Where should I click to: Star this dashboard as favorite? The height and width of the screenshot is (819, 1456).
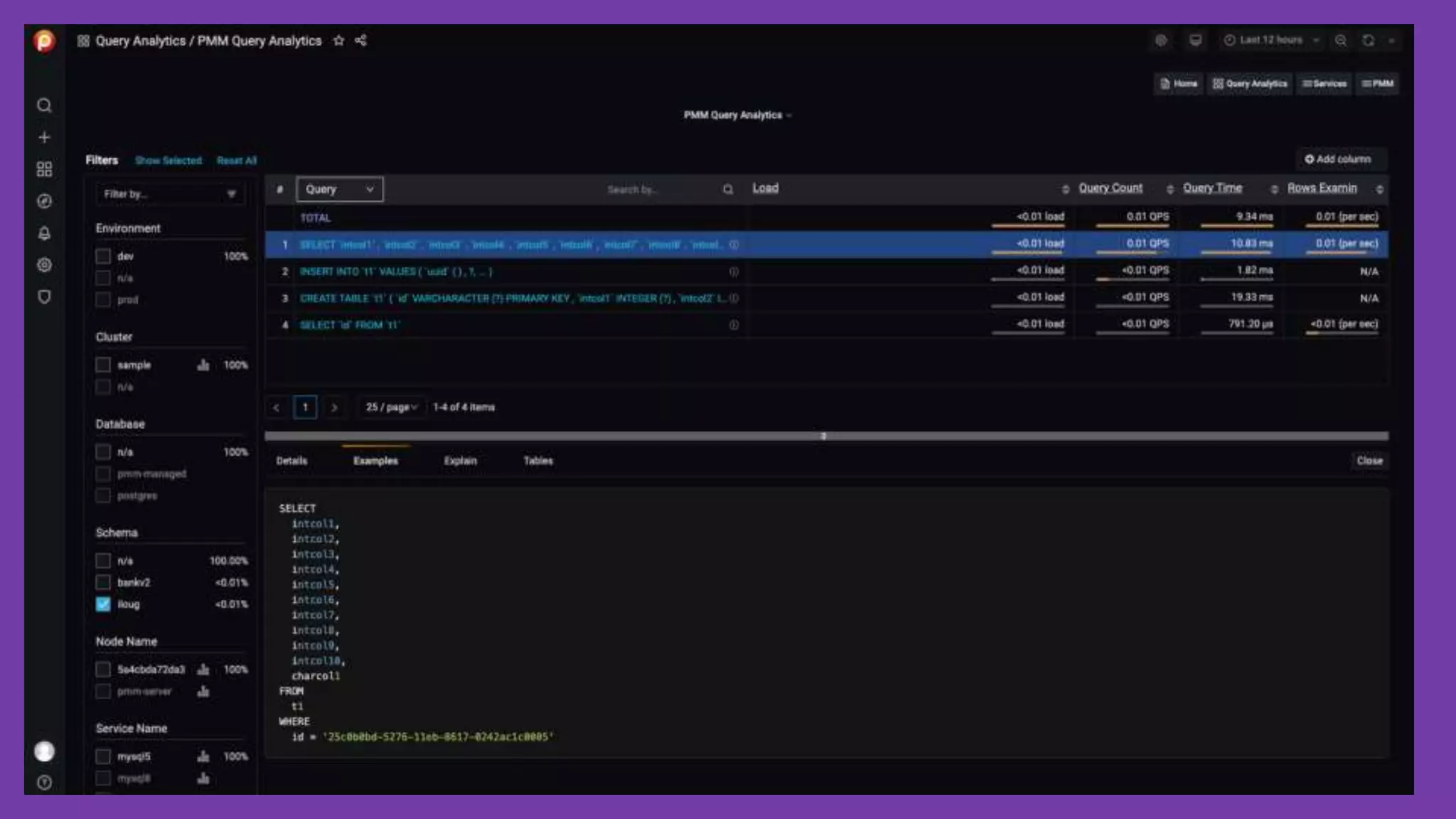pyautogui.click(x=338, y=41)
